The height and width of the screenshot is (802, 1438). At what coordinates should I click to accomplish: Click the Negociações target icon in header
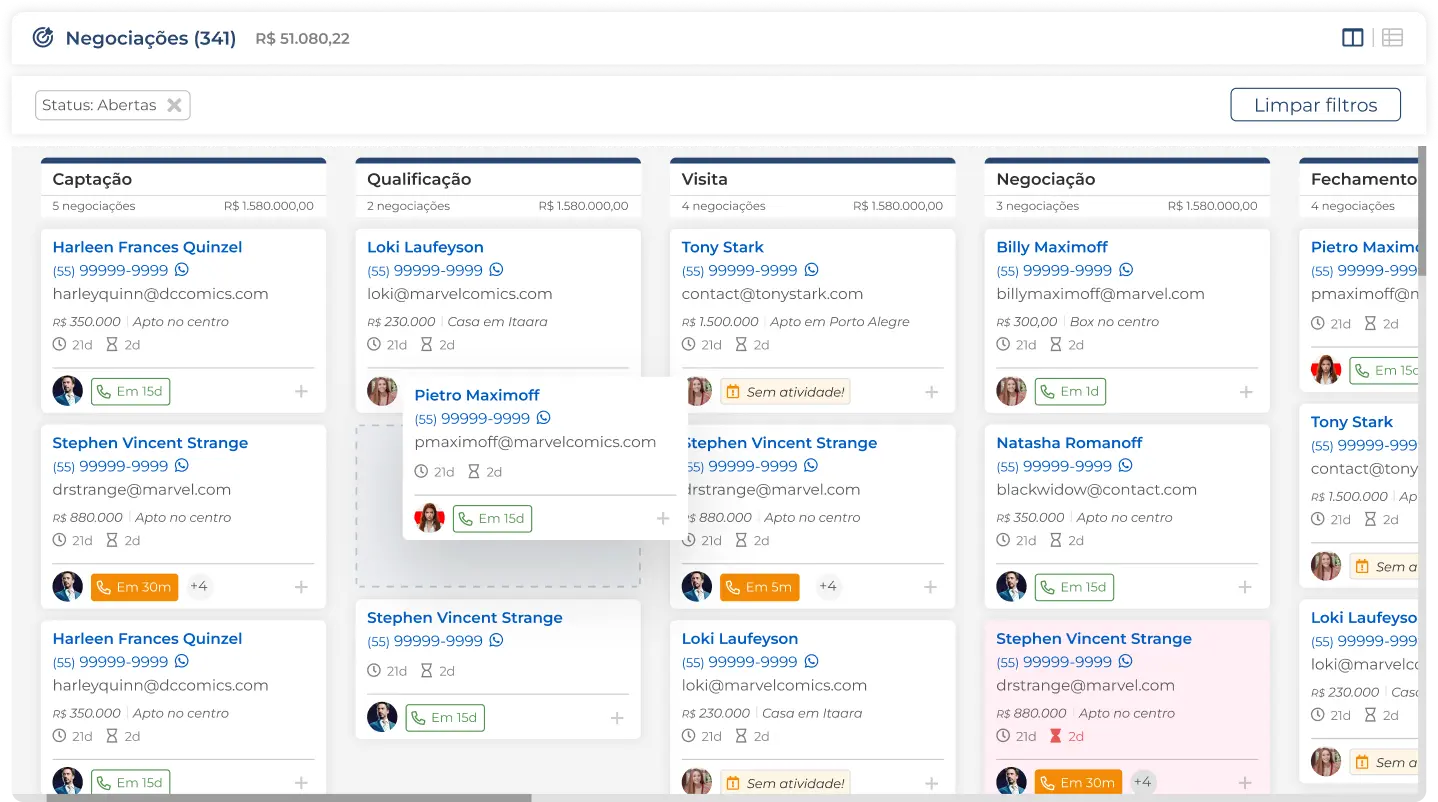pyautogui.click(x=42, y=38)
